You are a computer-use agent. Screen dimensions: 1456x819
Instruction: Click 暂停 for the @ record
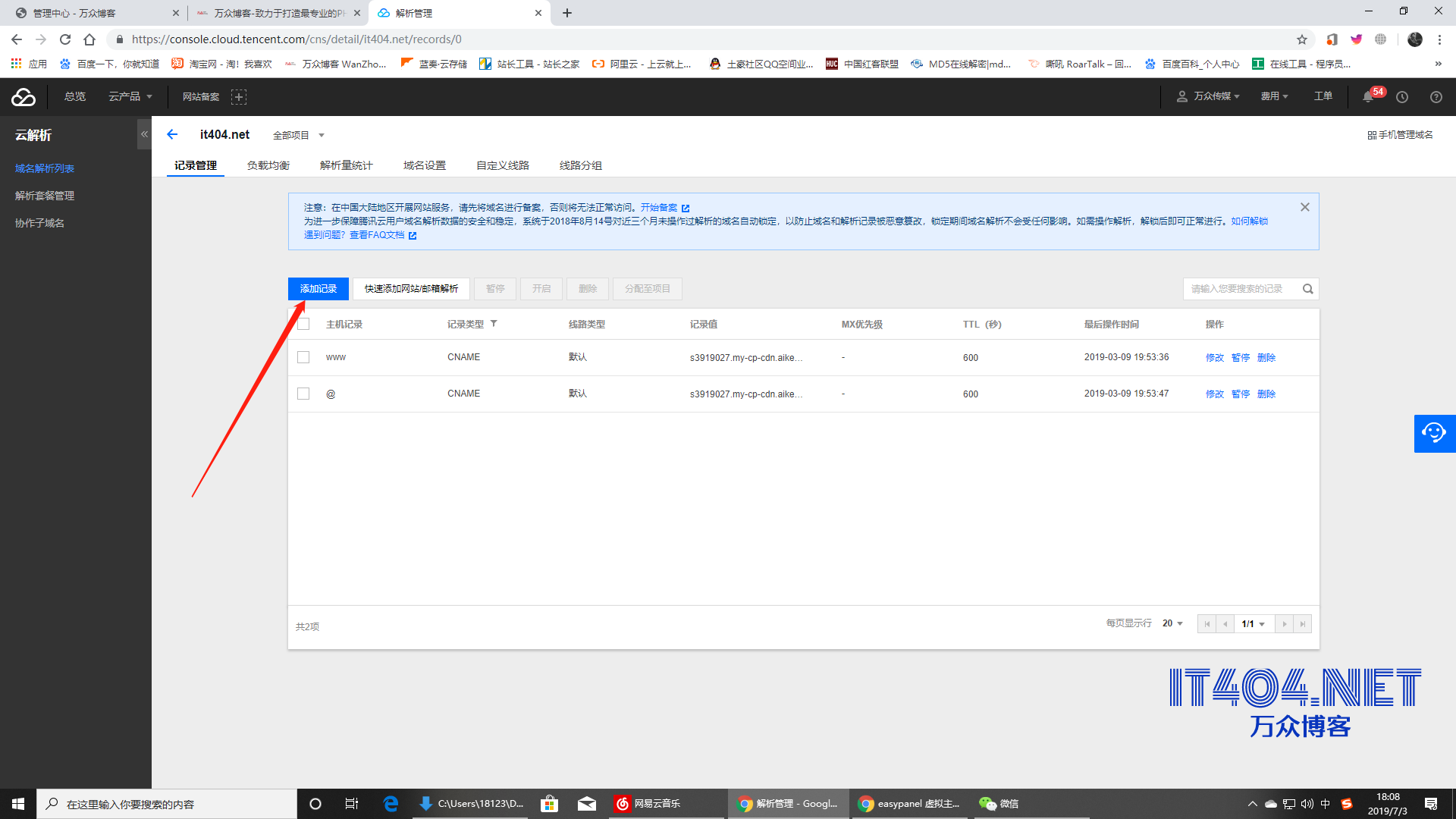tap(1241, 394)
